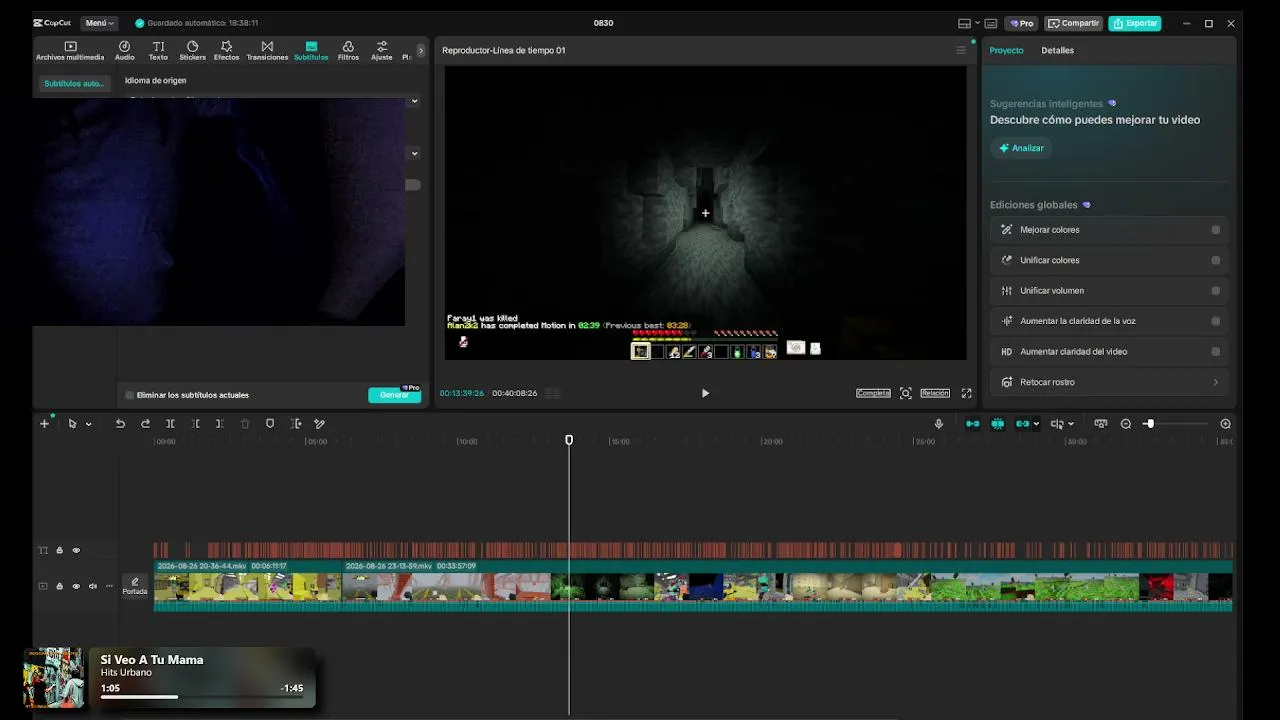Click the clip-with-arrow icon beside the marker tool
Viewport: 1280px width, 720px height.
click(295, 424)
